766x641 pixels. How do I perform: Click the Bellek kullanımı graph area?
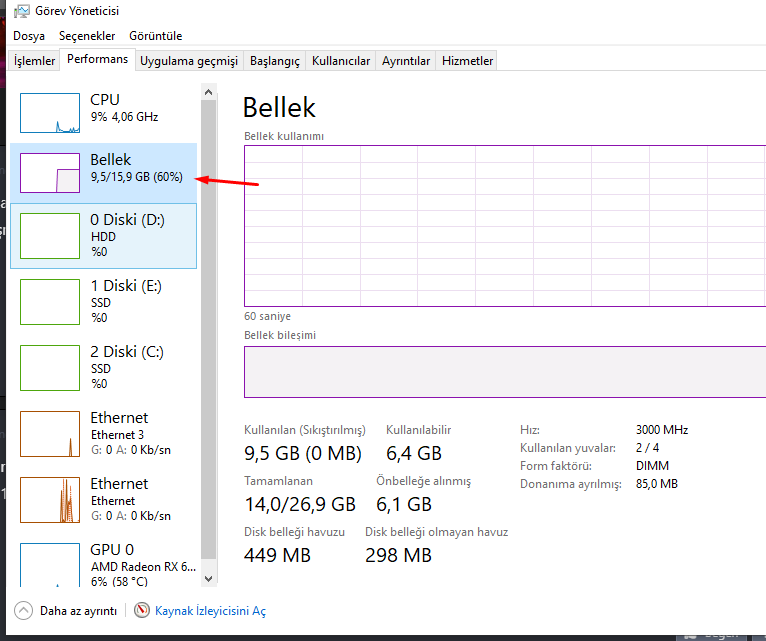click(x=505, y=226)
